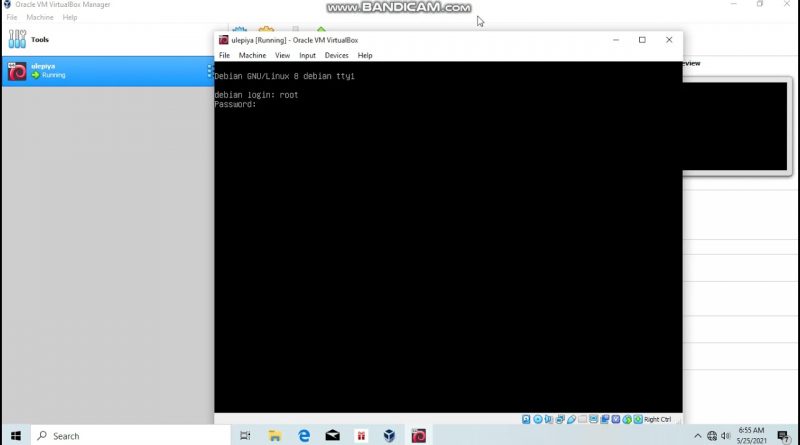
Task: Switch to running Debian VM taskbar icon
Action: coord(418,436)
